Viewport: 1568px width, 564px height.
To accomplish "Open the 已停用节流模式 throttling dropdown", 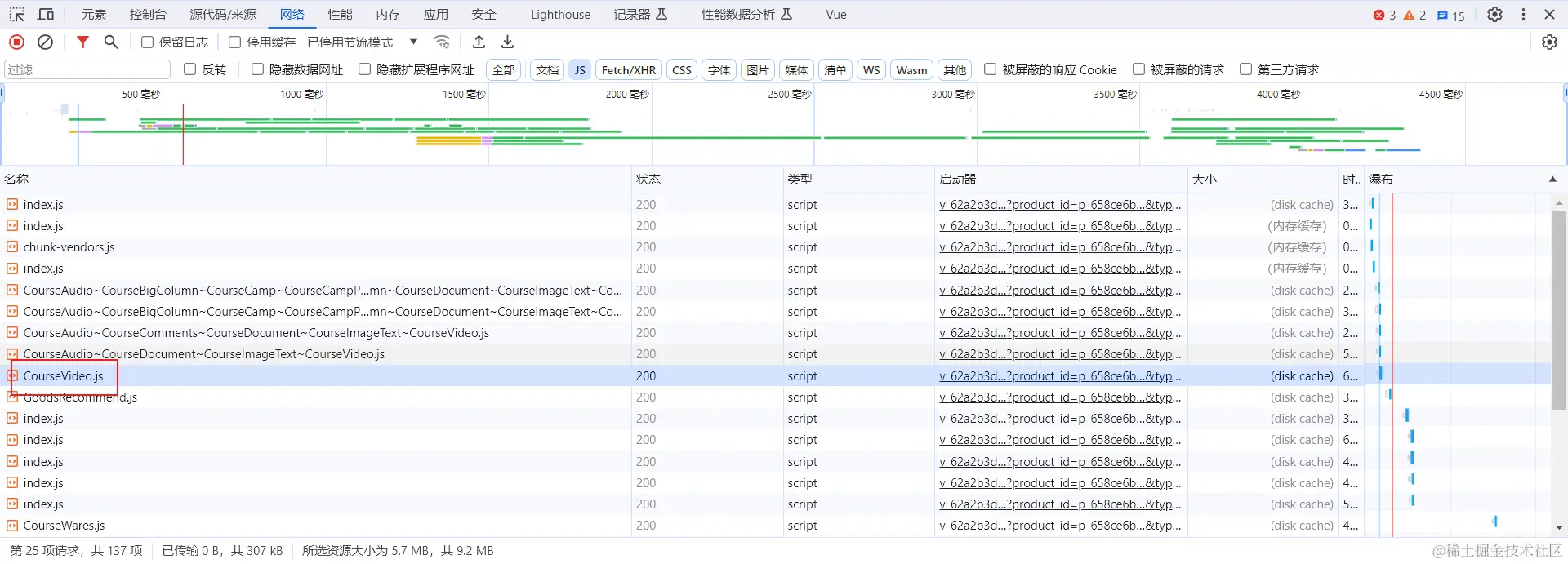I will point(363,42).
